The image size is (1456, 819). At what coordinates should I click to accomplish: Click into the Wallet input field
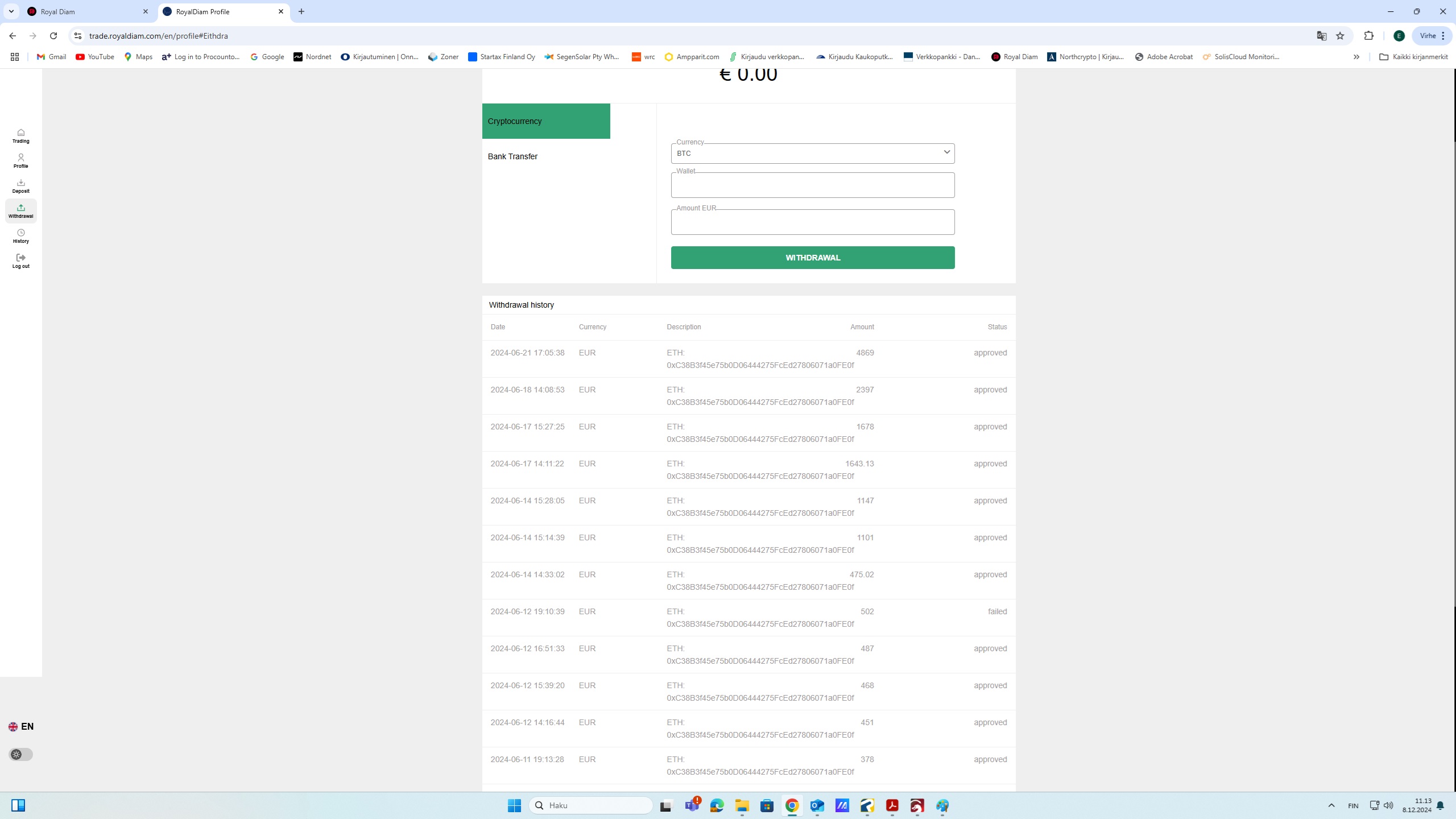point(812,185)
